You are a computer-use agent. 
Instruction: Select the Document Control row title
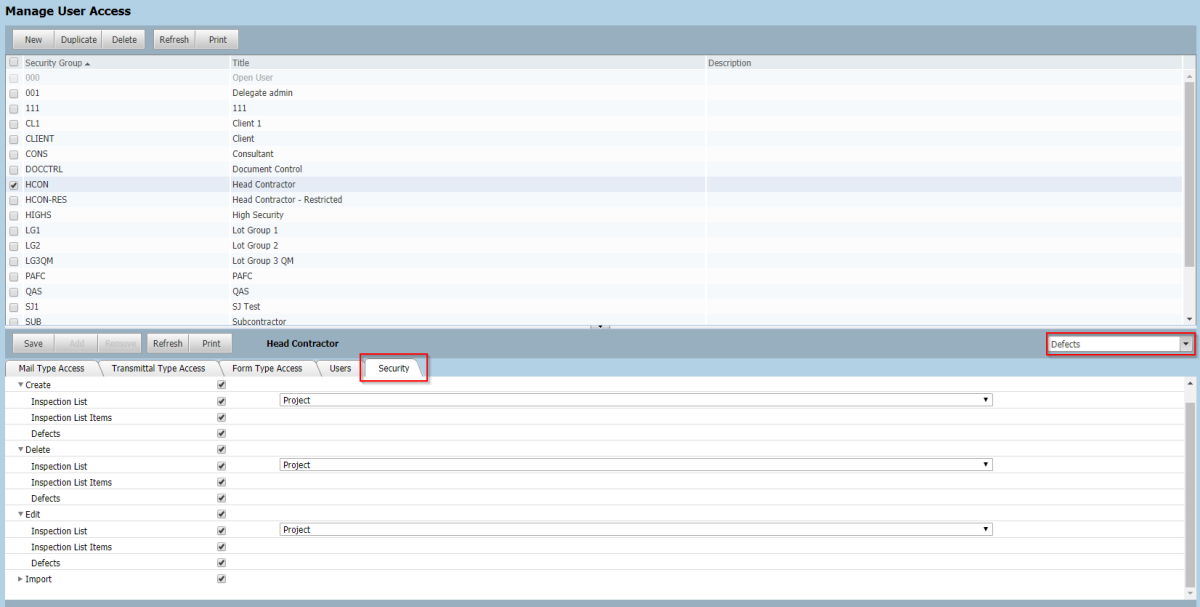267,169
